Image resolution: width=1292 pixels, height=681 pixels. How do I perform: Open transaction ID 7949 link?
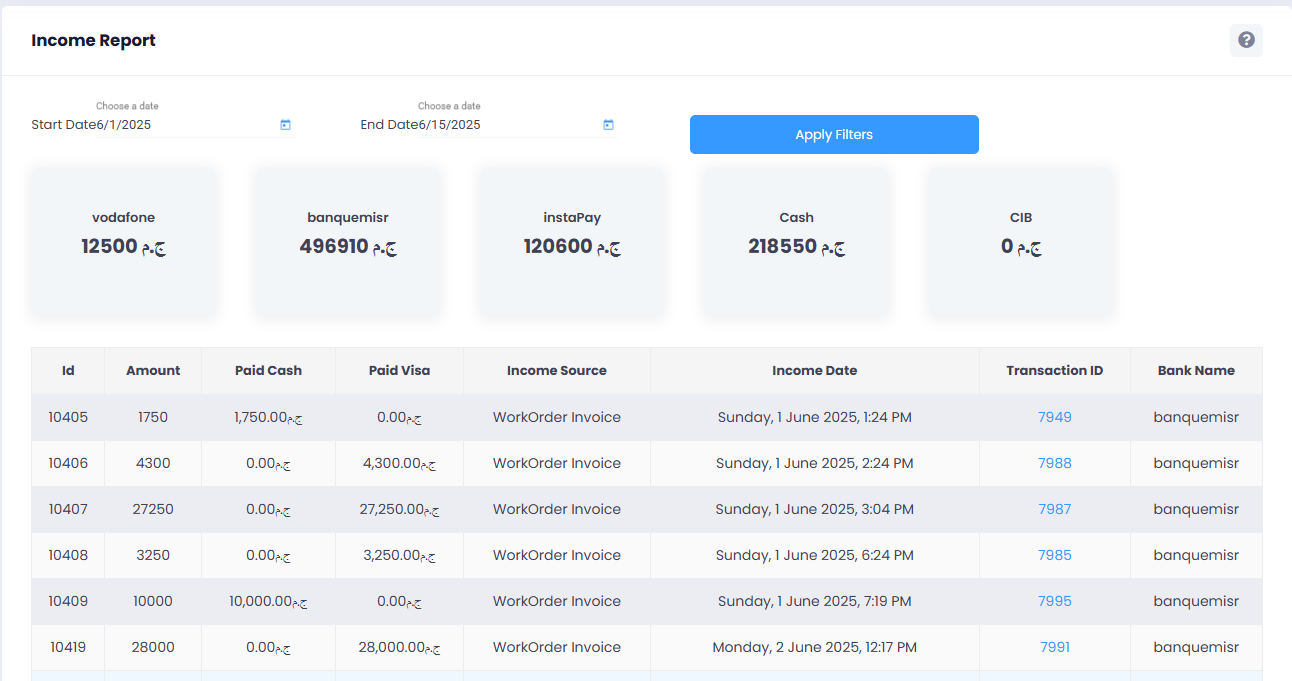[x=1054, y=417]
